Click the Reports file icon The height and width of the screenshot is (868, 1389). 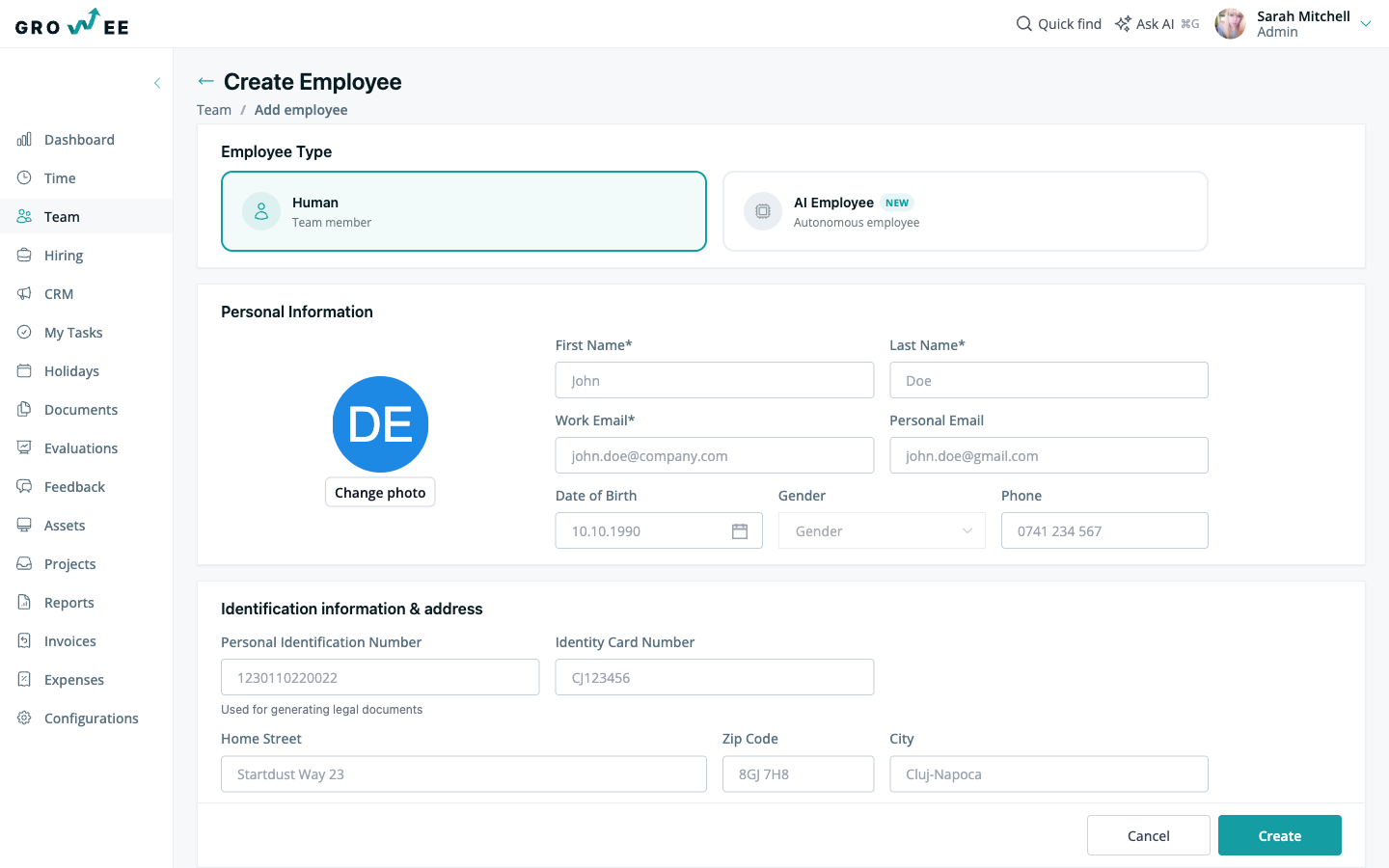click(24, 603)
